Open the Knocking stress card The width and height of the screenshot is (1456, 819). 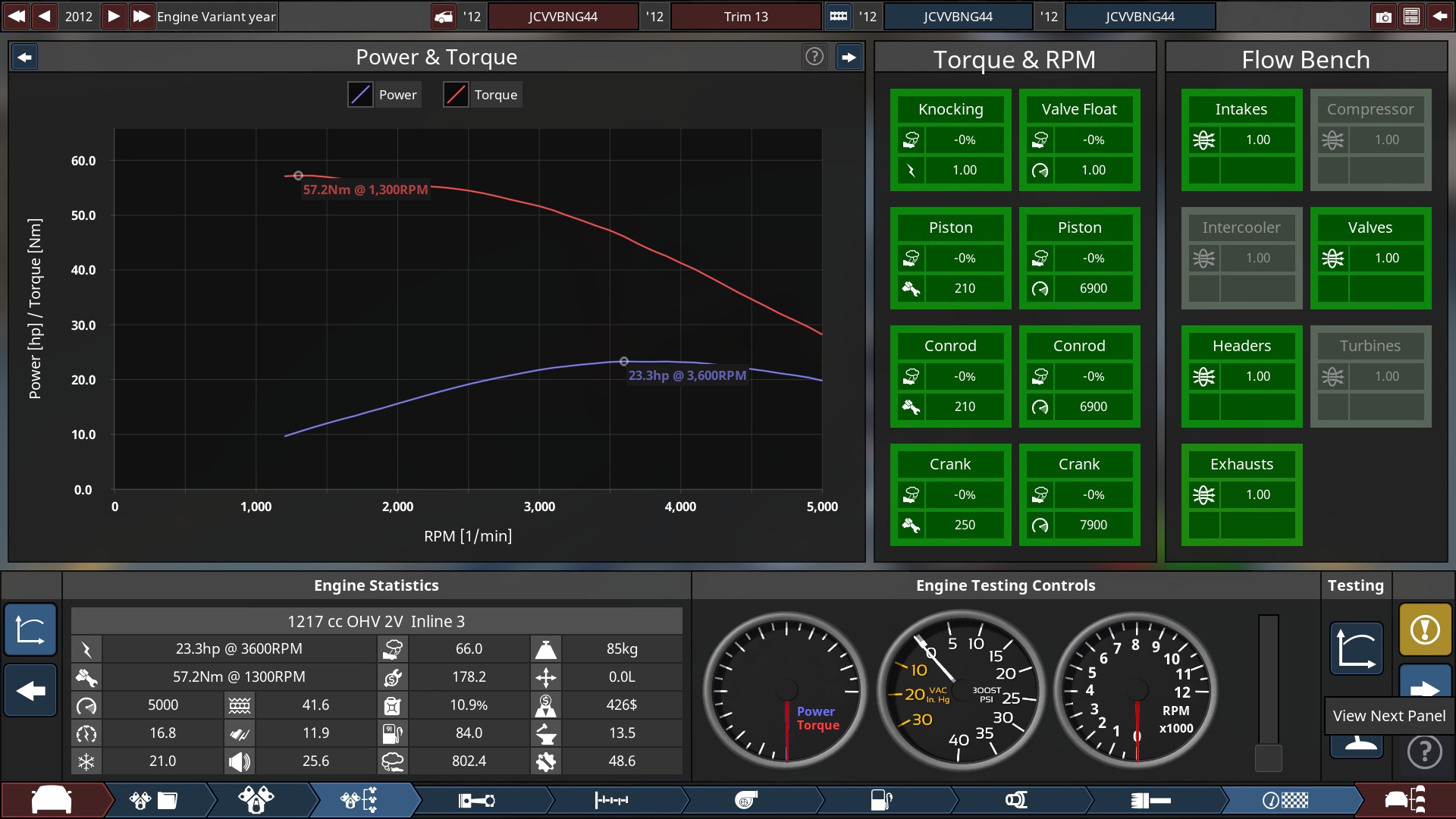click(x=950, y=140)
